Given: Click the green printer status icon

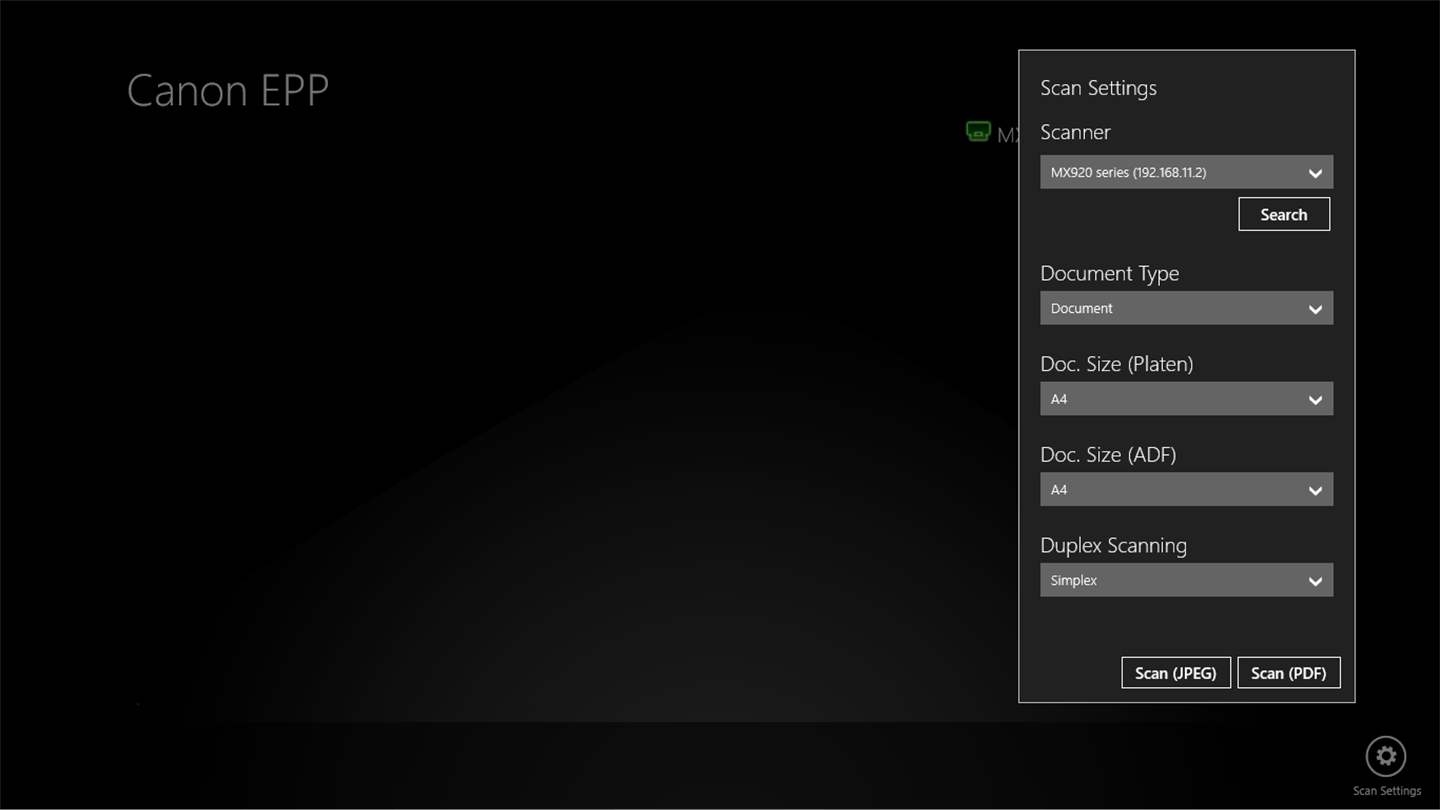Looking at the screenshot, I should click(x=977, y=132).
